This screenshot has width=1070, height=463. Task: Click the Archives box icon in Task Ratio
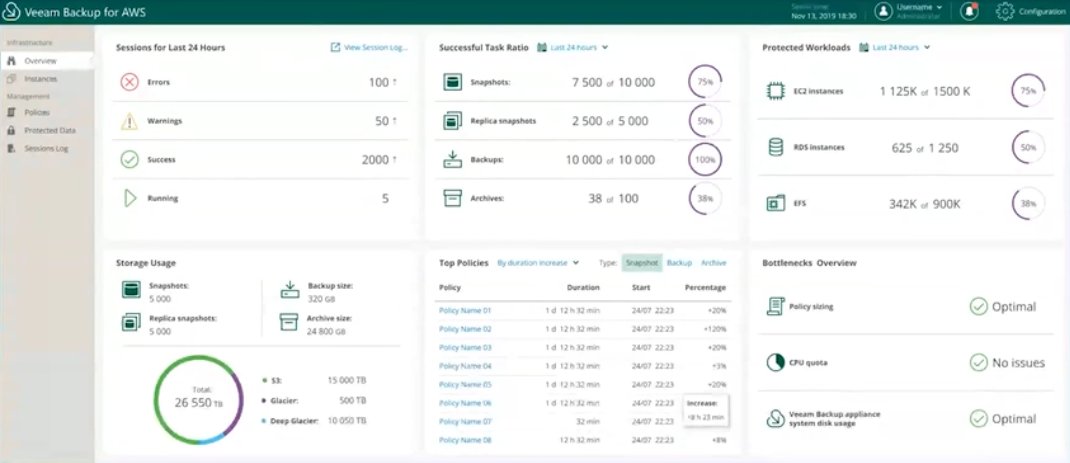tap(452, 199)
